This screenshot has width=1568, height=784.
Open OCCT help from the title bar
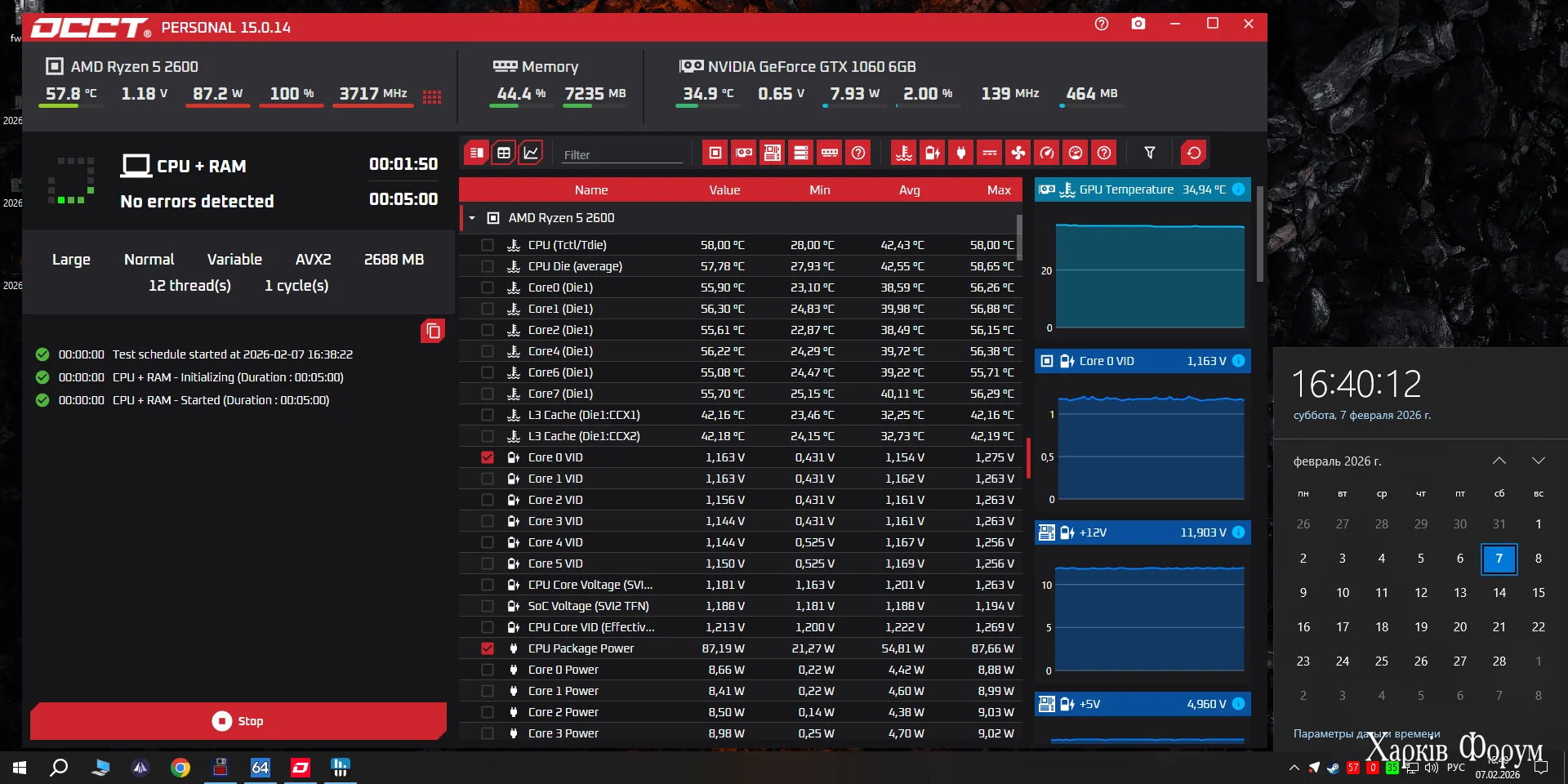(1102, 24)
